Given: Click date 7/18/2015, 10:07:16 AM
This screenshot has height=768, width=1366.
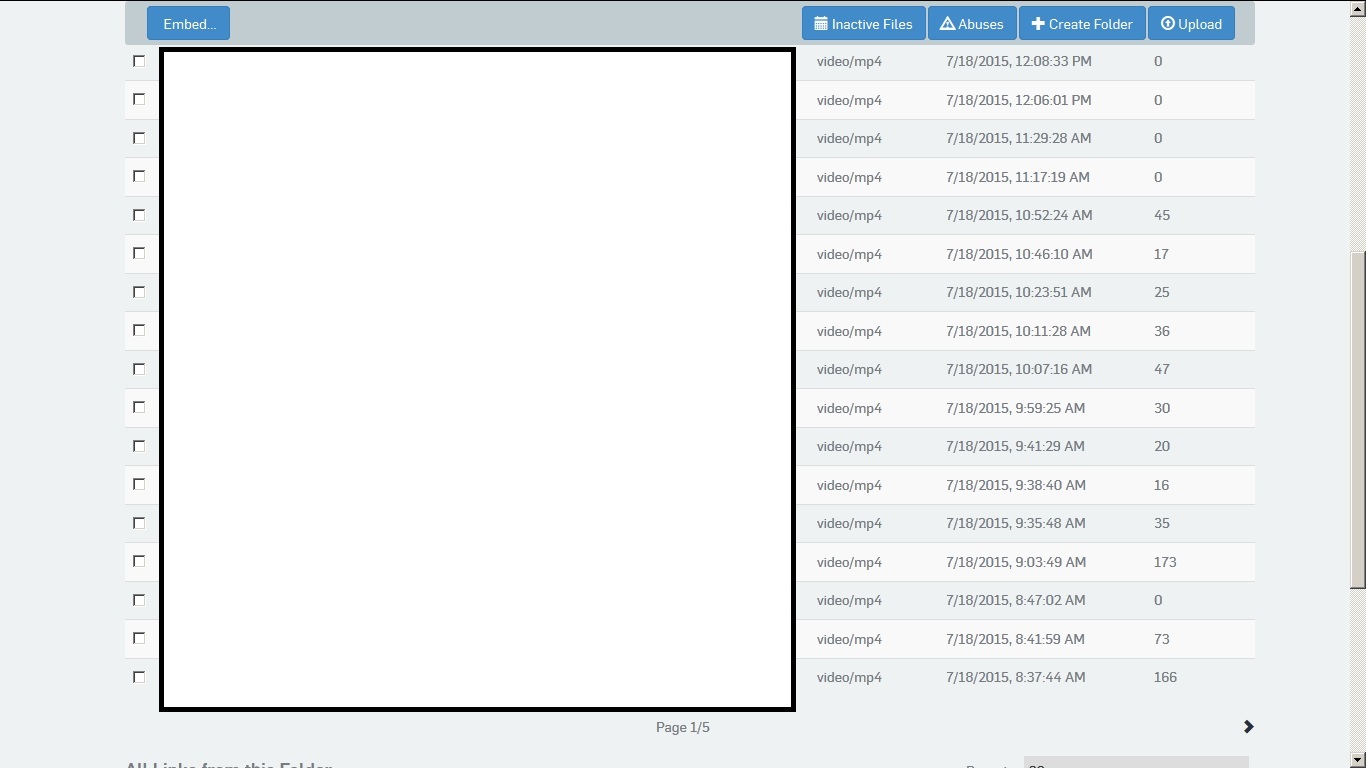Looking at the screenshot, I should coord(1019,369).
